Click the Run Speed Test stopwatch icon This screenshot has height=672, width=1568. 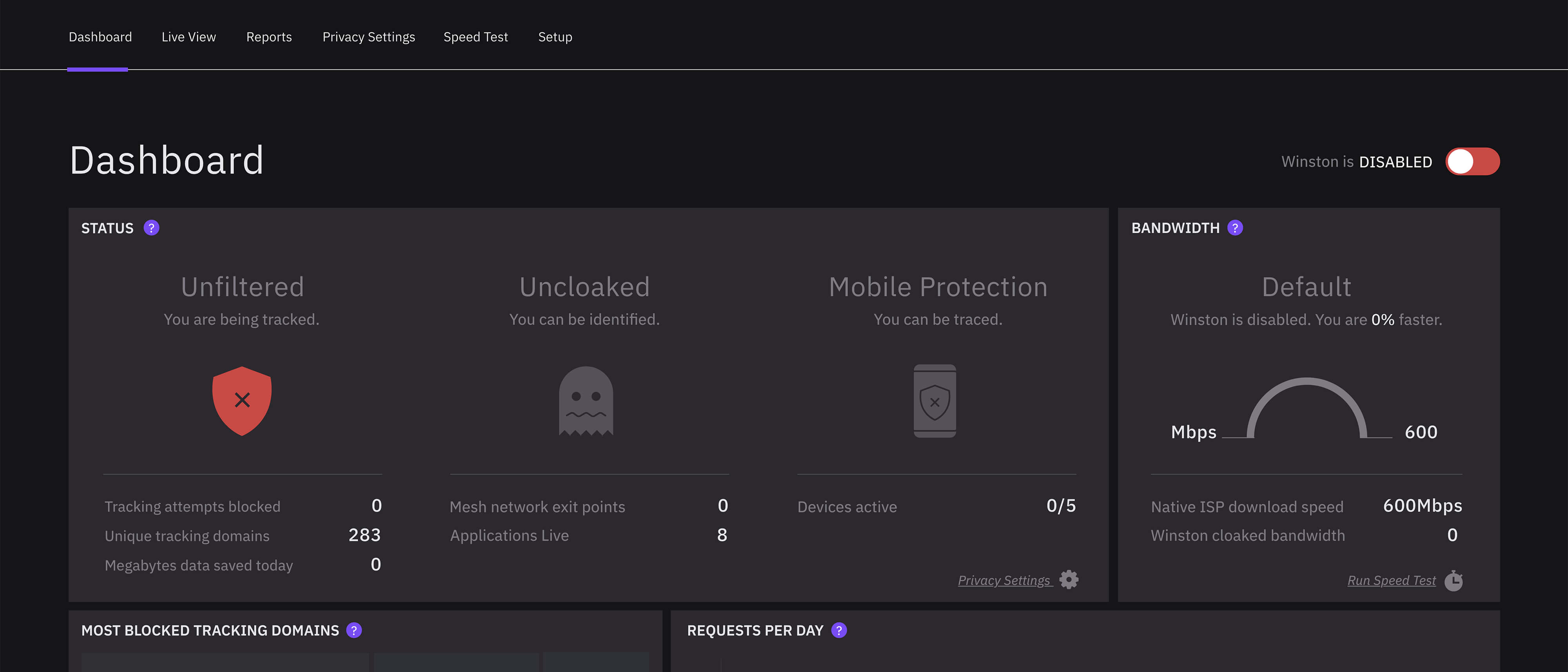1454,581
